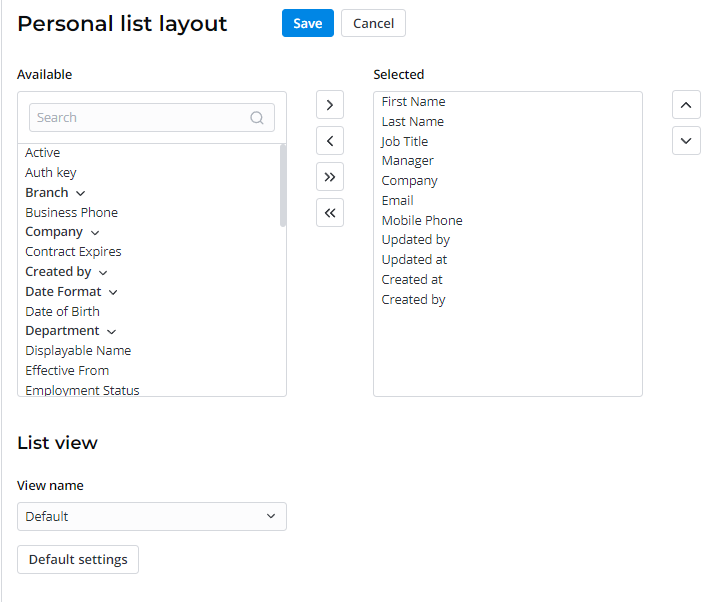Viewport: 723px width, 602px height.
Task: Select Job Title in Selected list
Action: 405,142
